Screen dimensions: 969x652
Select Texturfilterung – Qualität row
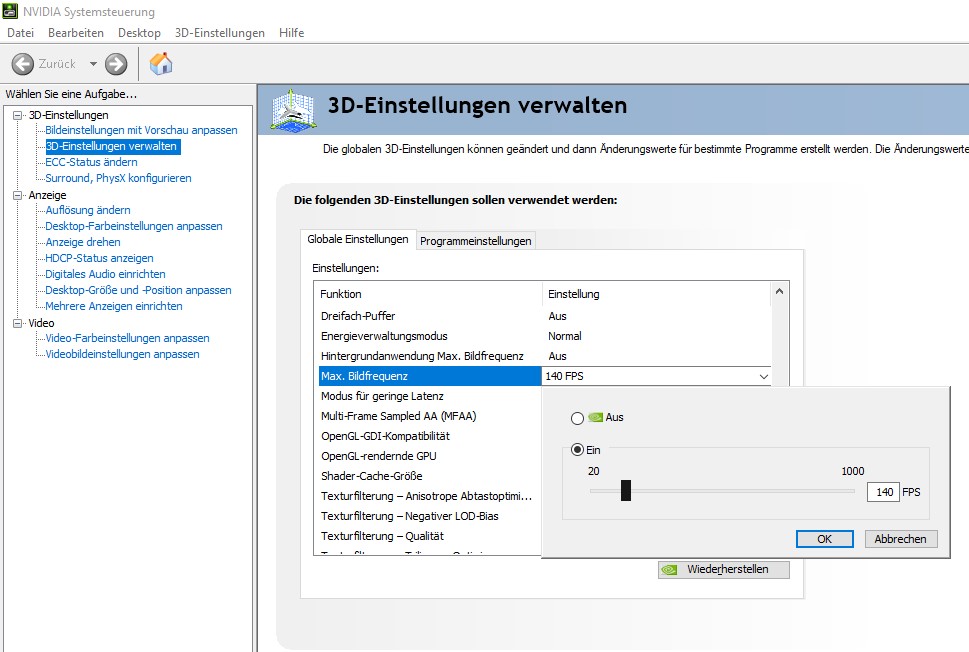429,536
